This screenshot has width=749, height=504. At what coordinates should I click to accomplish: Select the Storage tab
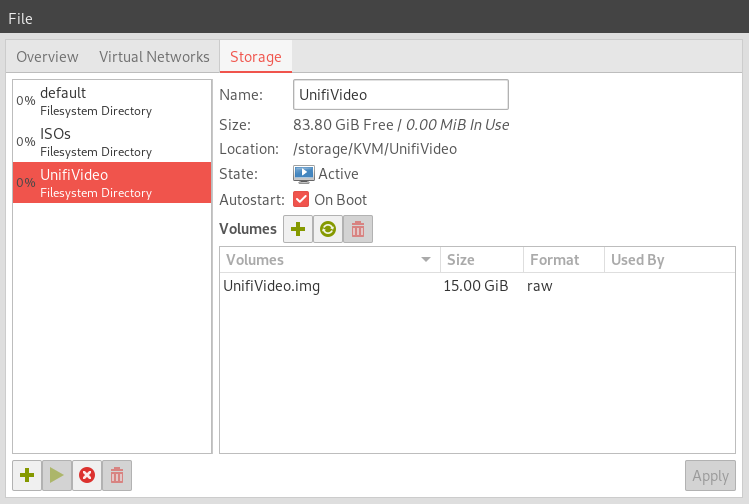(256, 57)
